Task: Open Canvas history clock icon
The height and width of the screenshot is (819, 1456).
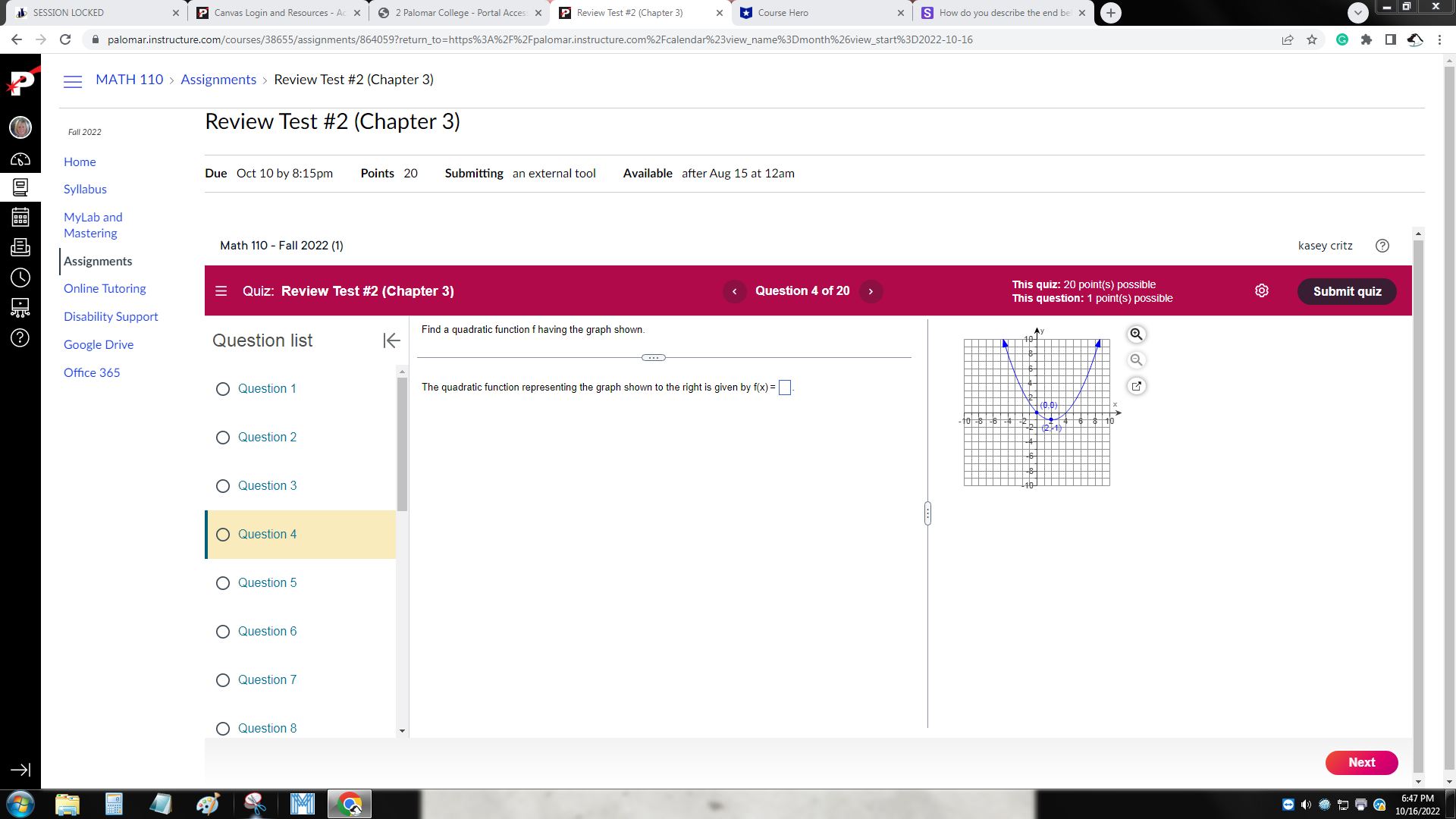Action: tap(20, 278)
